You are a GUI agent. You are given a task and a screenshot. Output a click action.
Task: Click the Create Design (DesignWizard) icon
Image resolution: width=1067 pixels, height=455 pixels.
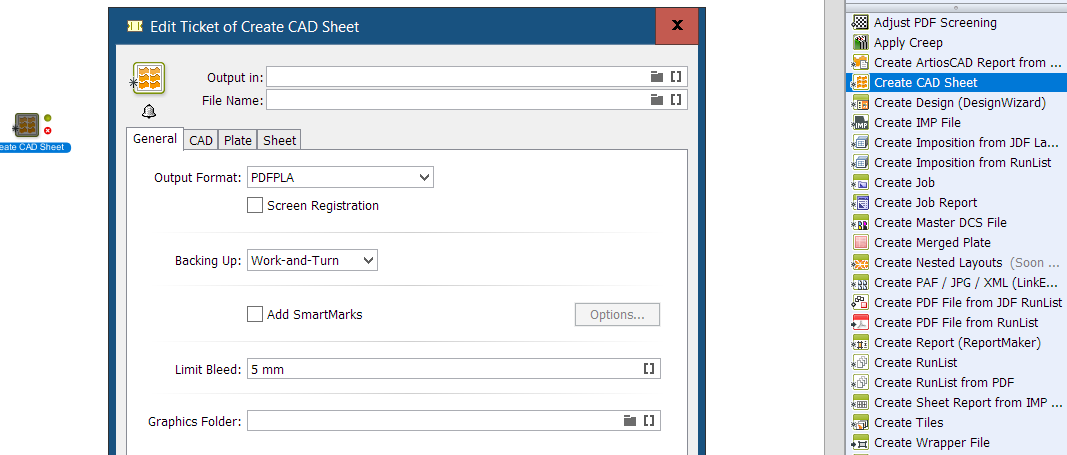click(860, 103)
